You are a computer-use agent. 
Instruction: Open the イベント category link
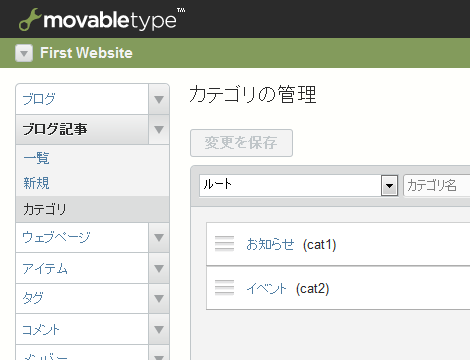(x=267, y=288)
